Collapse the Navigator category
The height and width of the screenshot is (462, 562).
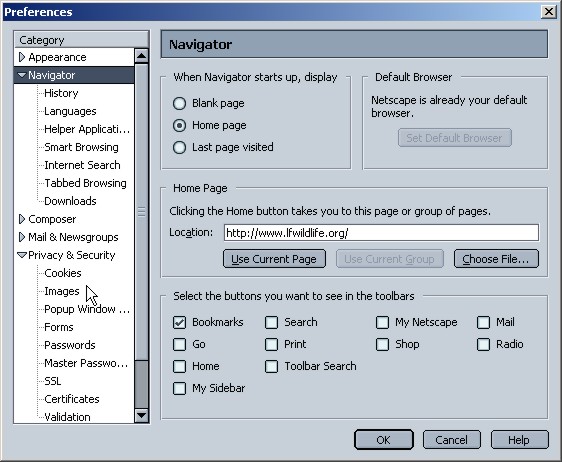click(22, 75)
